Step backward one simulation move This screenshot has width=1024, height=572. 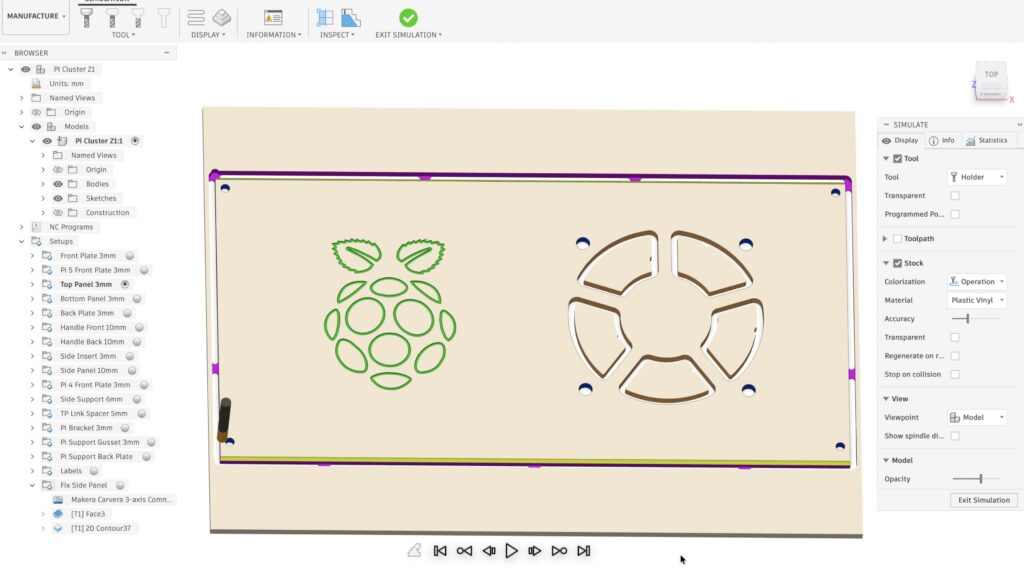(488, 551)
